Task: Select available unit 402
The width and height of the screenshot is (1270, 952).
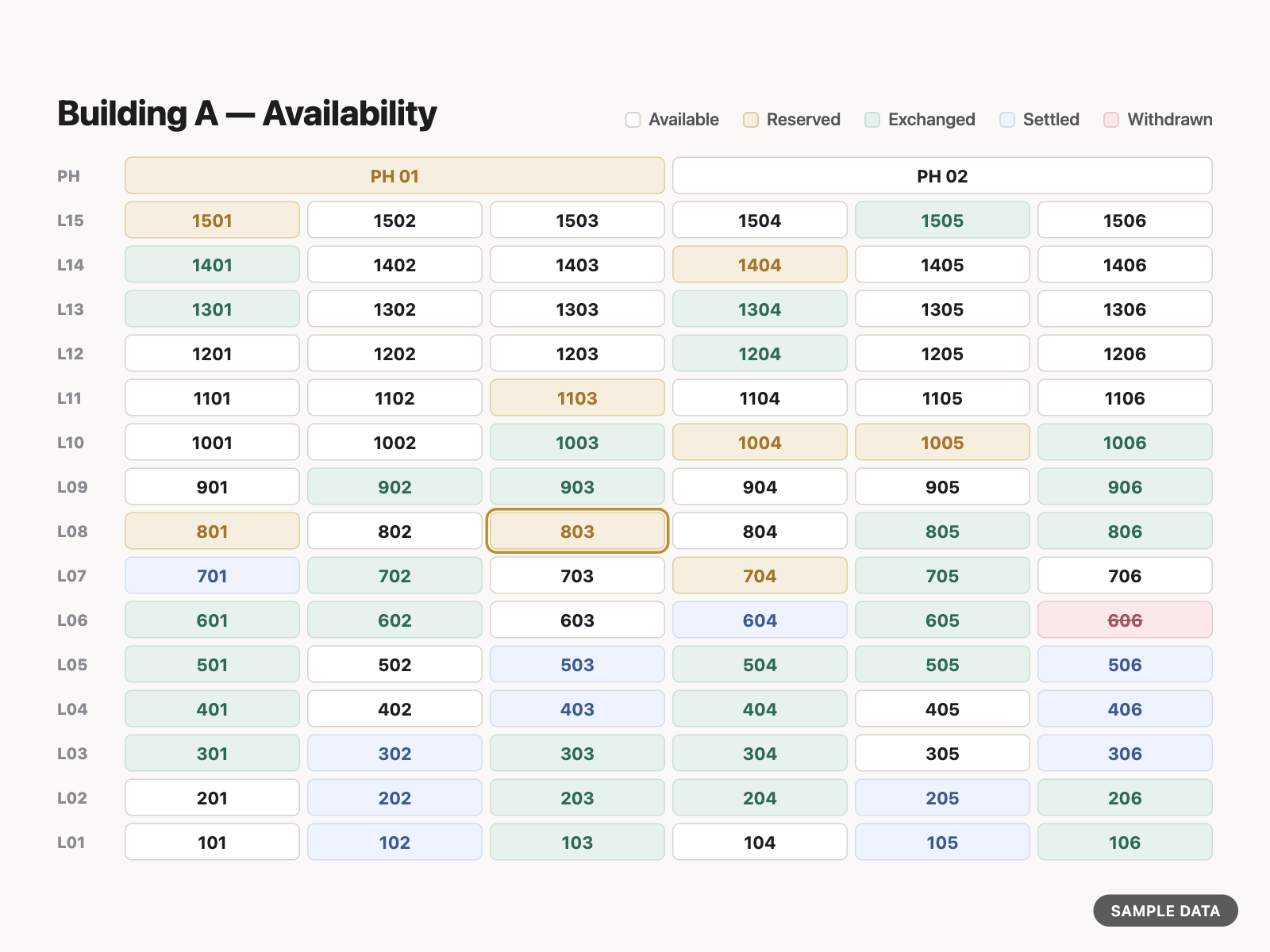Action: click(x=394, y=708)
